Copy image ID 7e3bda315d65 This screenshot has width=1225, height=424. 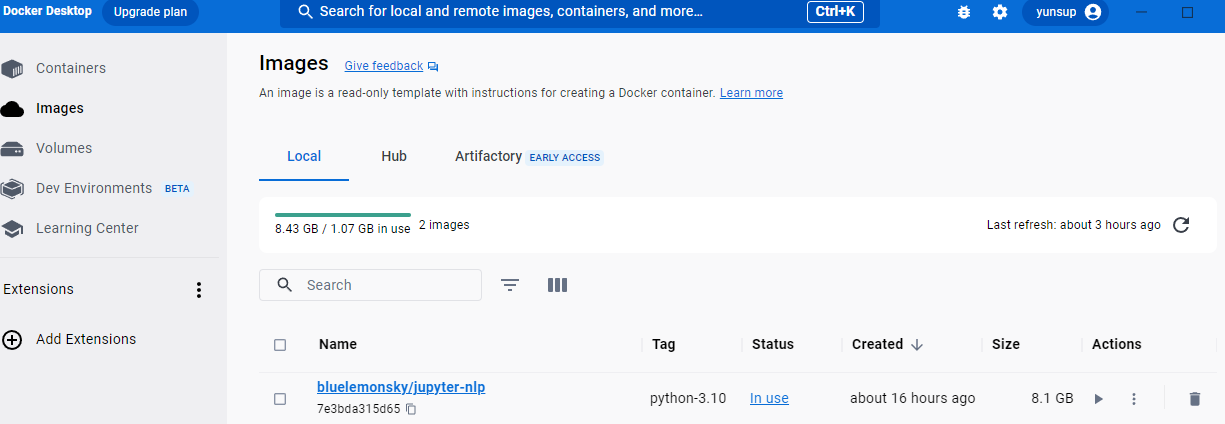[x=411, y=409]
